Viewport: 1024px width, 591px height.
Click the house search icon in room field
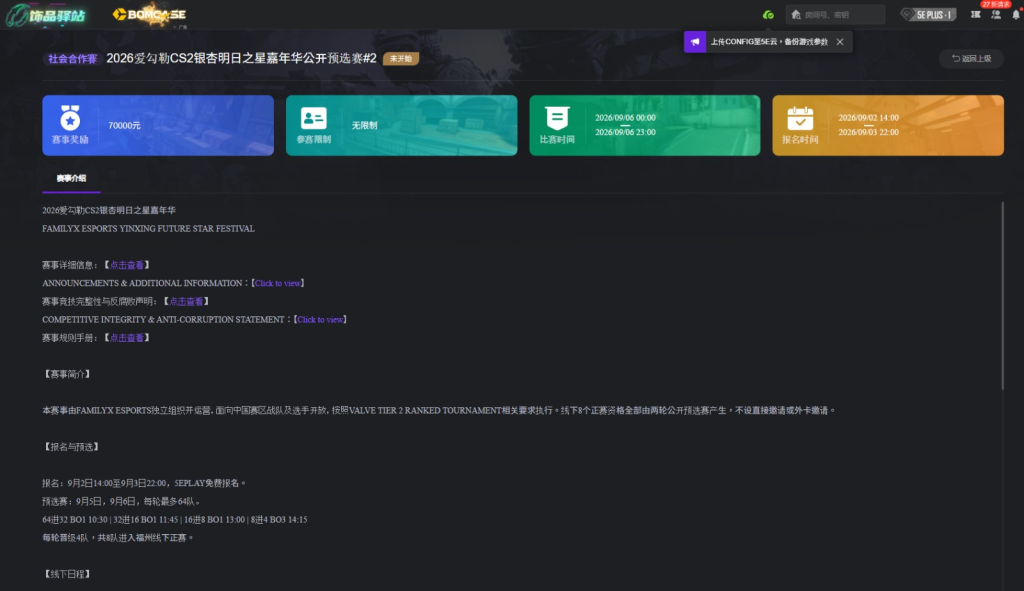click(x=795, y=14)
